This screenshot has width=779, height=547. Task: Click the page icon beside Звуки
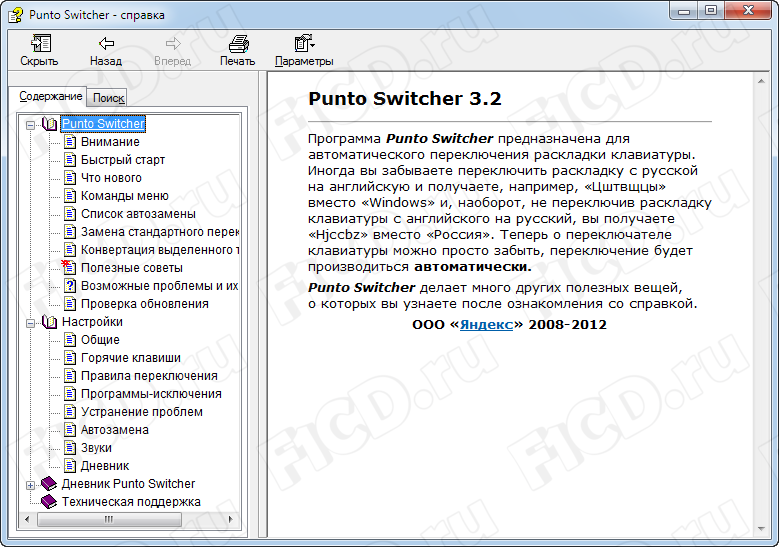(x=70, y=448)
